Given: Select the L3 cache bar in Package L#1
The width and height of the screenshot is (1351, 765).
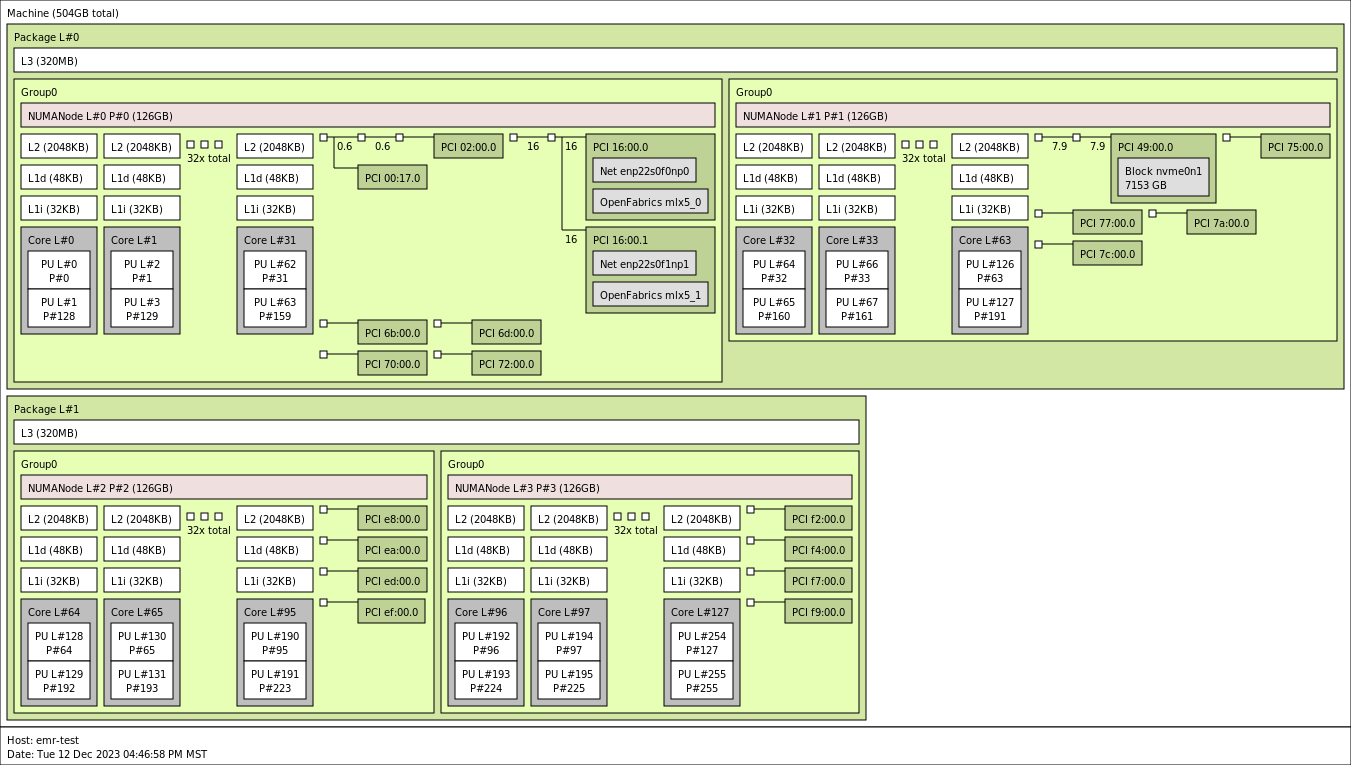Looking at the screenshot, I should click(436, 433).
